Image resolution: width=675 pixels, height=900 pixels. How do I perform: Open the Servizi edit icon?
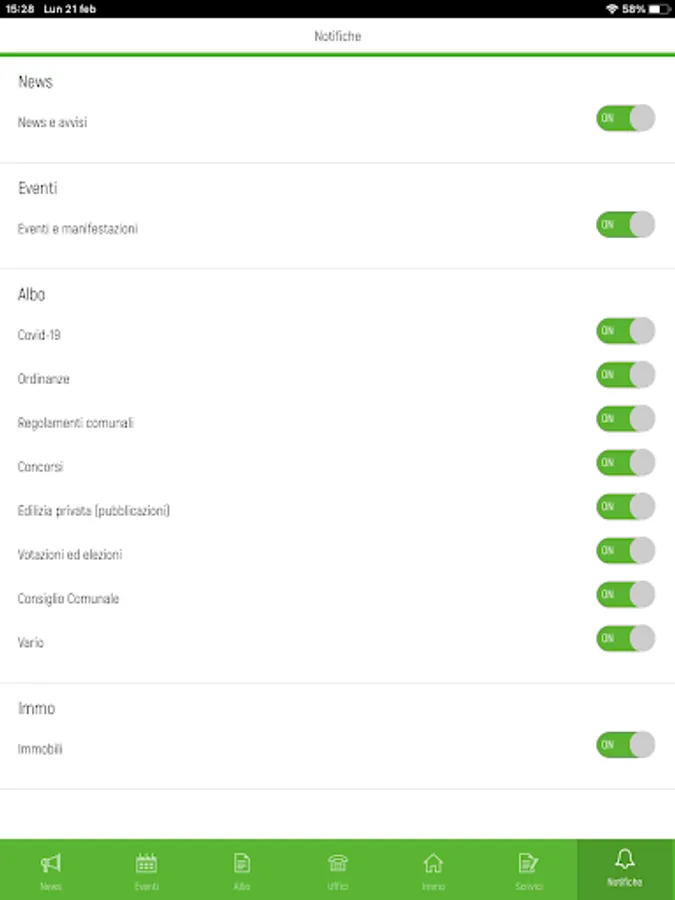[528, 863]
